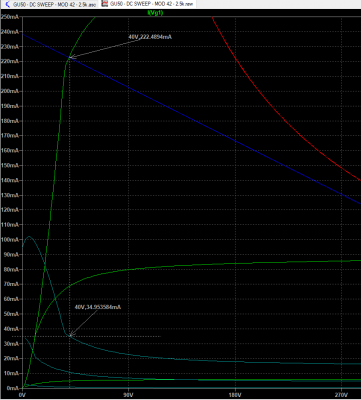Click the arrow tip marker on the blue load line
This screenshot has height=400, width=361.
pyautogui.click(x=70, y=57)
